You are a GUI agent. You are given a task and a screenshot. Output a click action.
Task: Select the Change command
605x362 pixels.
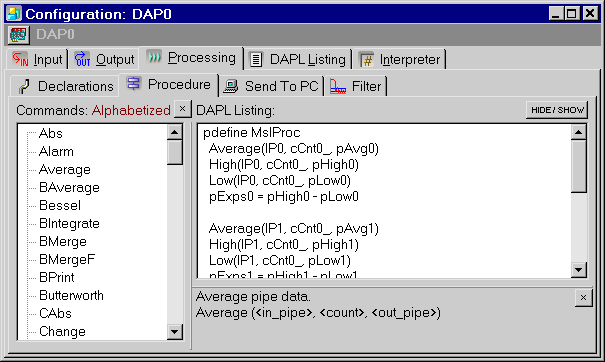pyautogui.click(x=62, y=332)
